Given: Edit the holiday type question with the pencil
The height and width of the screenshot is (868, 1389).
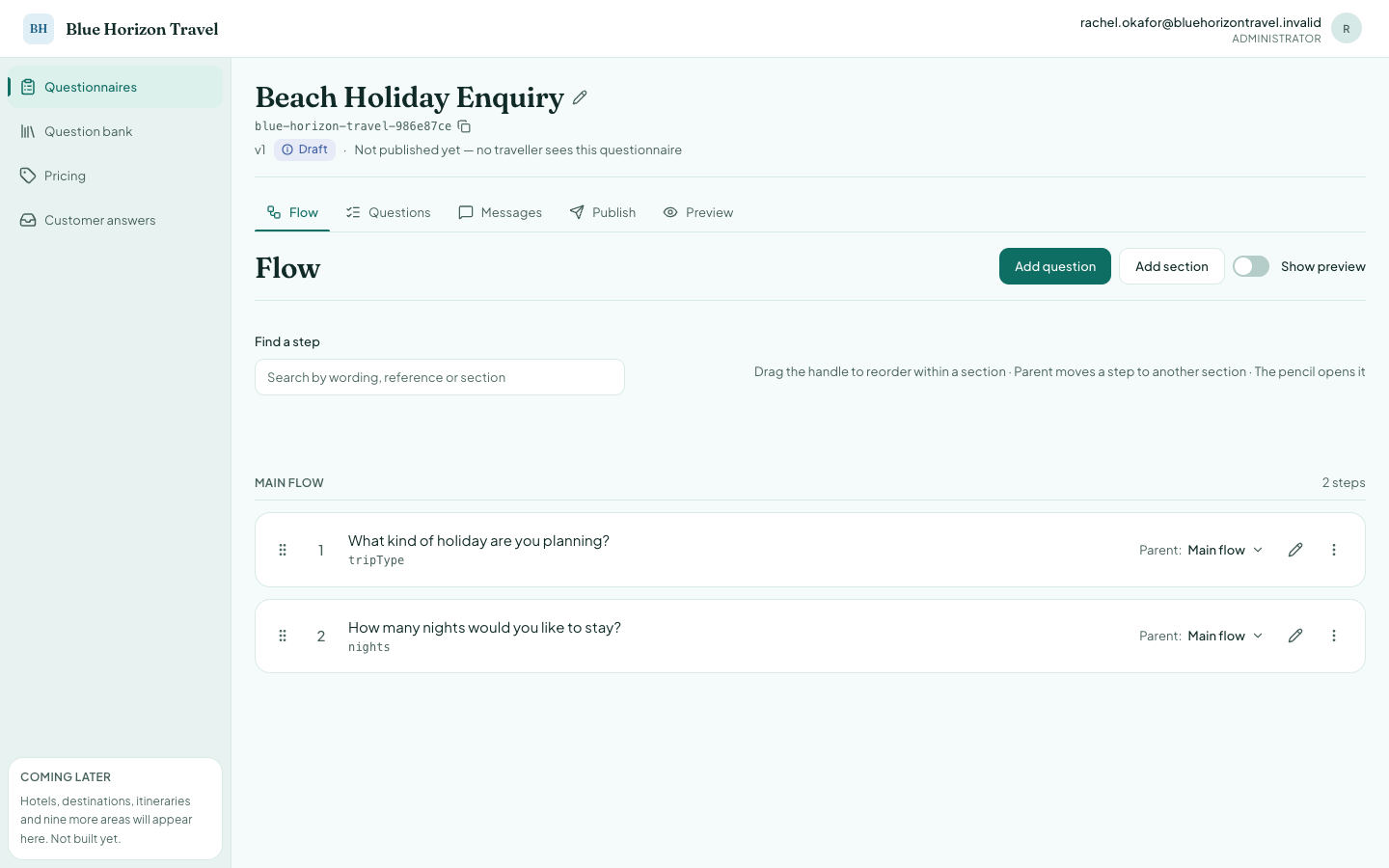Looking at the screenshot, I should point(1295,550).
